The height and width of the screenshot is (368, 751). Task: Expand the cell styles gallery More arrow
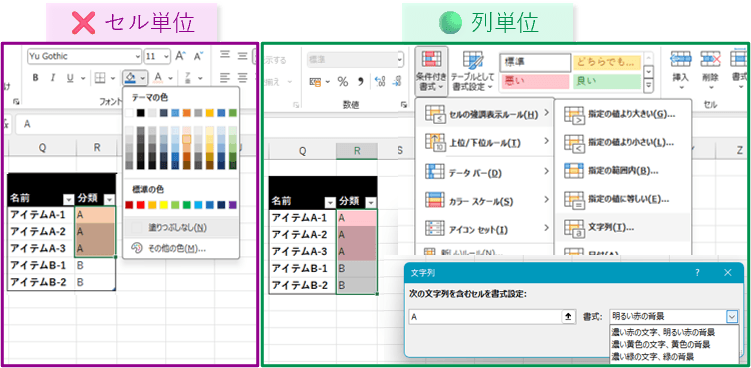(x=649, y=85)
